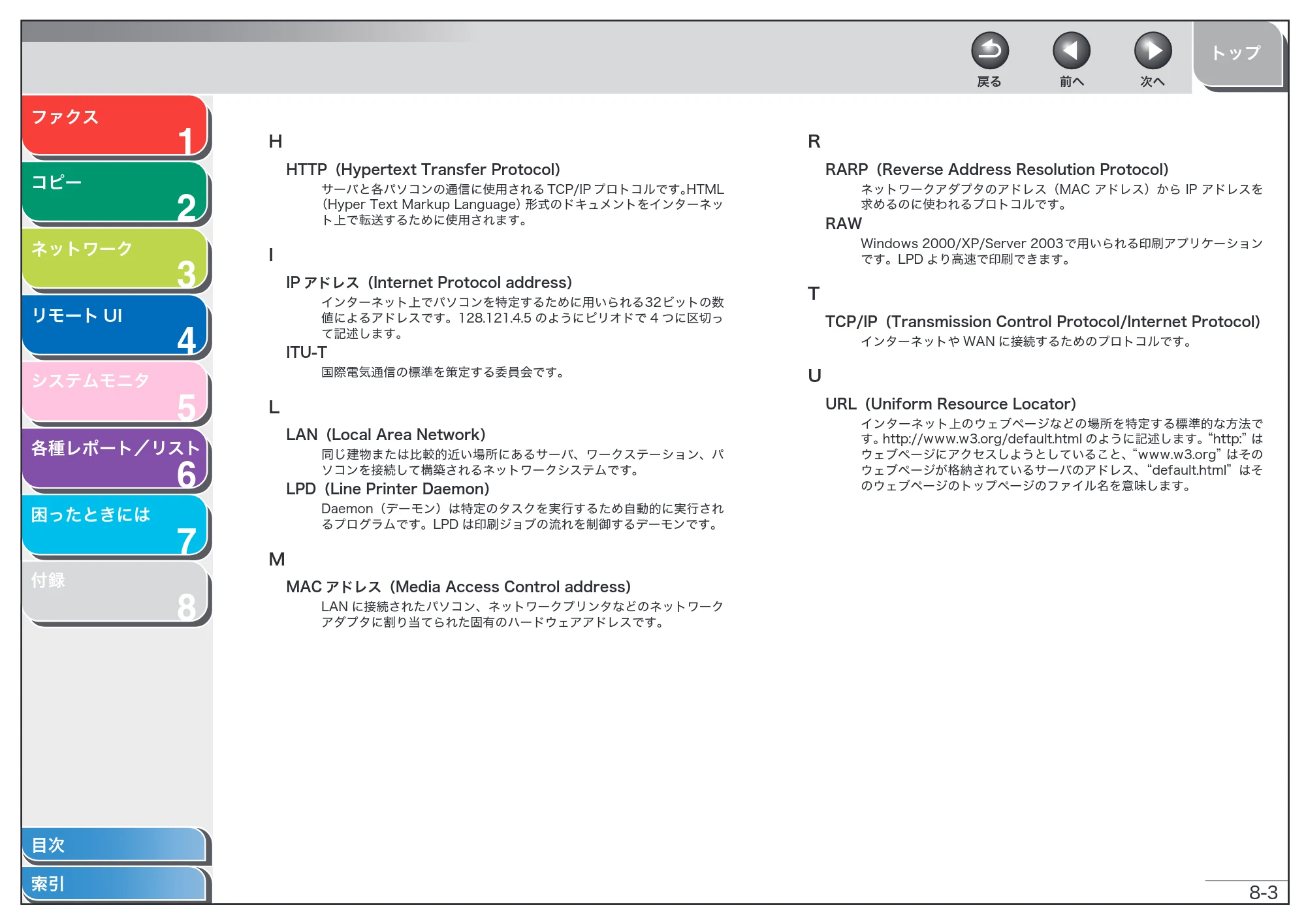The height and width of the screenshot is (924, 1306).
Task: Select chapter 7 困ったときには tab
Action: click(115, 525)
